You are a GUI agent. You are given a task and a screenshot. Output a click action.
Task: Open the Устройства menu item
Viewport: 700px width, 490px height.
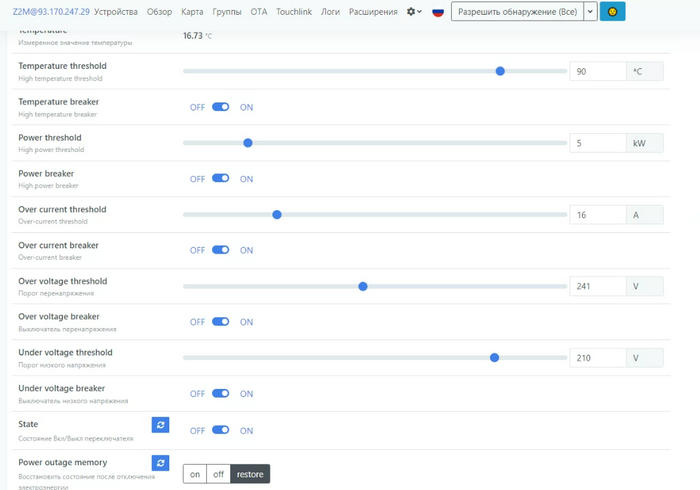(x=116, y=12)
